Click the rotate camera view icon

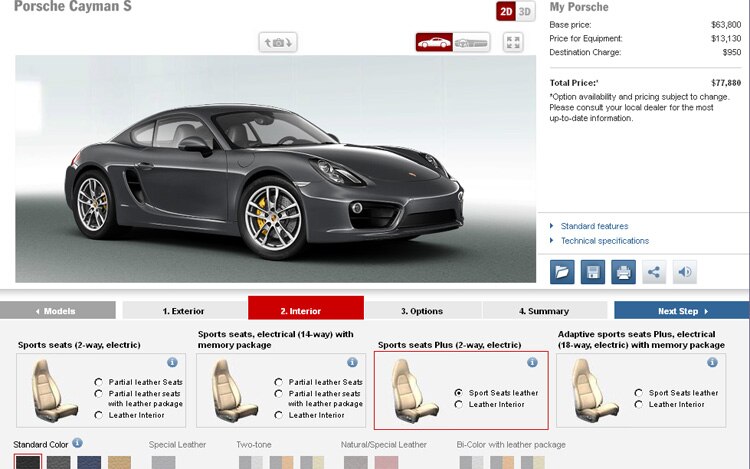(278, 43)
